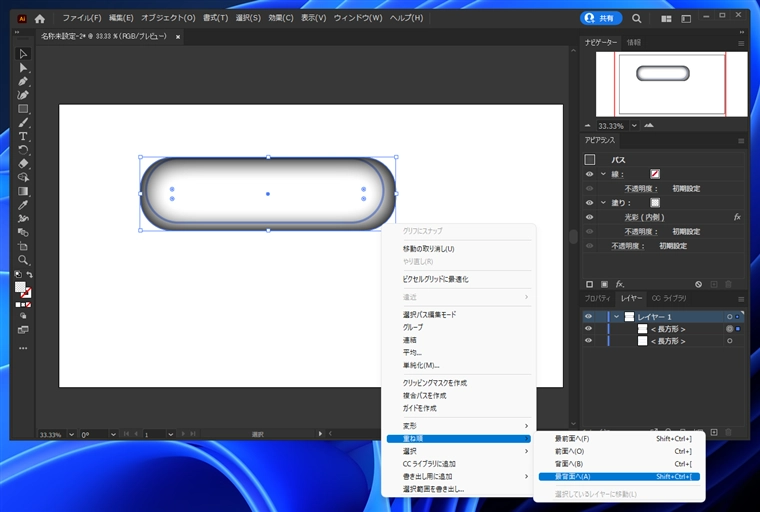The height and width of the screenshot is (512, 760).
Task: Open the ファイル(F) menu
Action: tap(82, 18)
